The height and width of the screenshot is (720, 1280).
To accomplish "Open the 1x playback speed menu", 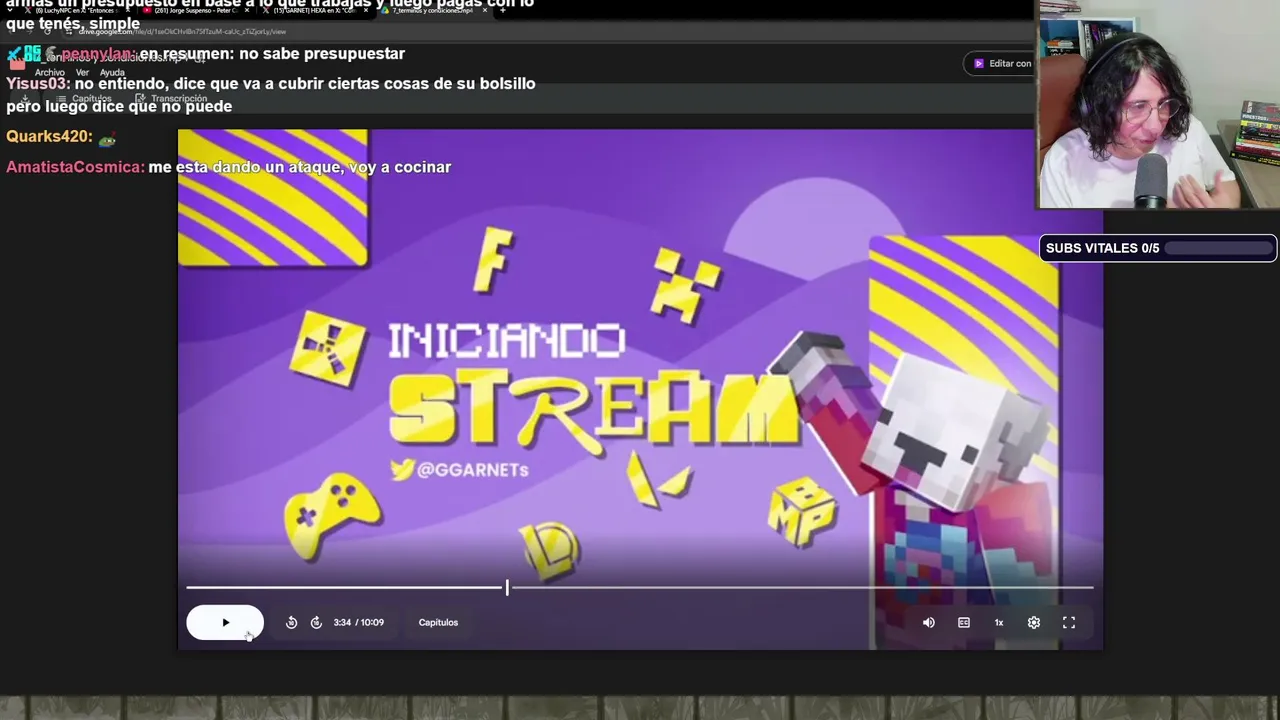I will tap(999, 622).
